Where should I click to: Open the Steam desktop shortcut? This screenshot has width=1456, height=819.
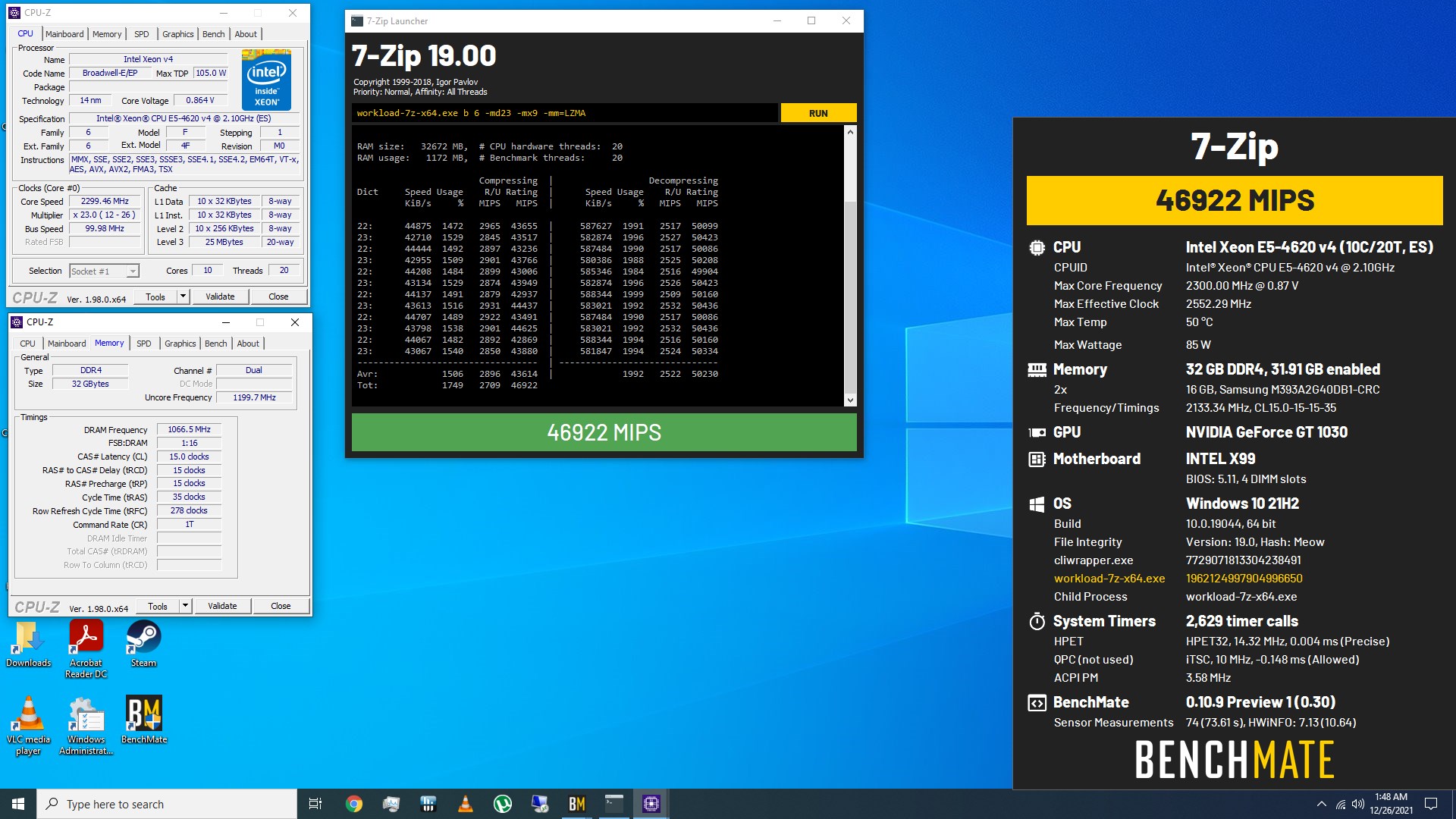(x=143, y=645)
